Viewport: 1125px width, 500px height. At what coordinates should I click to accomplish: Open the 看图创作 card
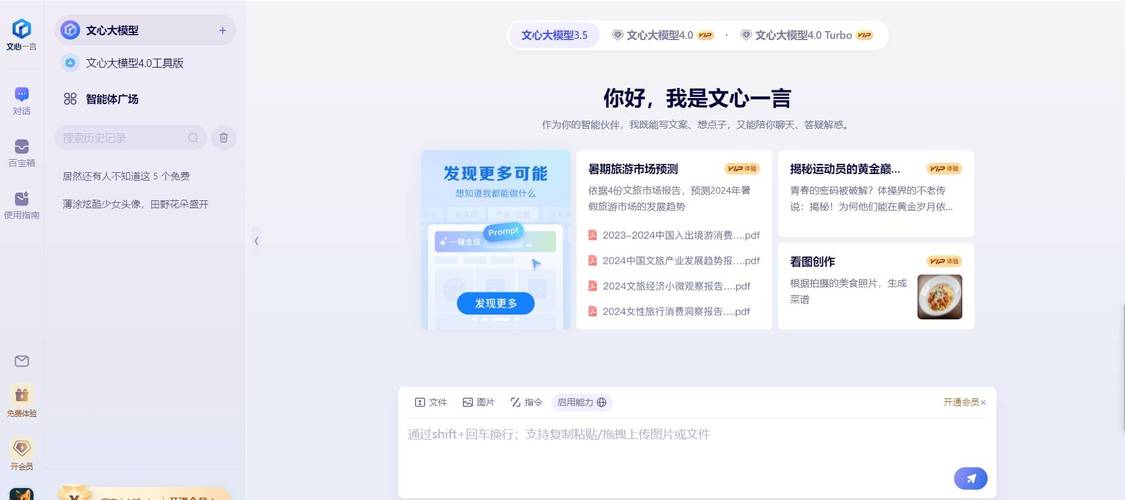click(875, 286)
